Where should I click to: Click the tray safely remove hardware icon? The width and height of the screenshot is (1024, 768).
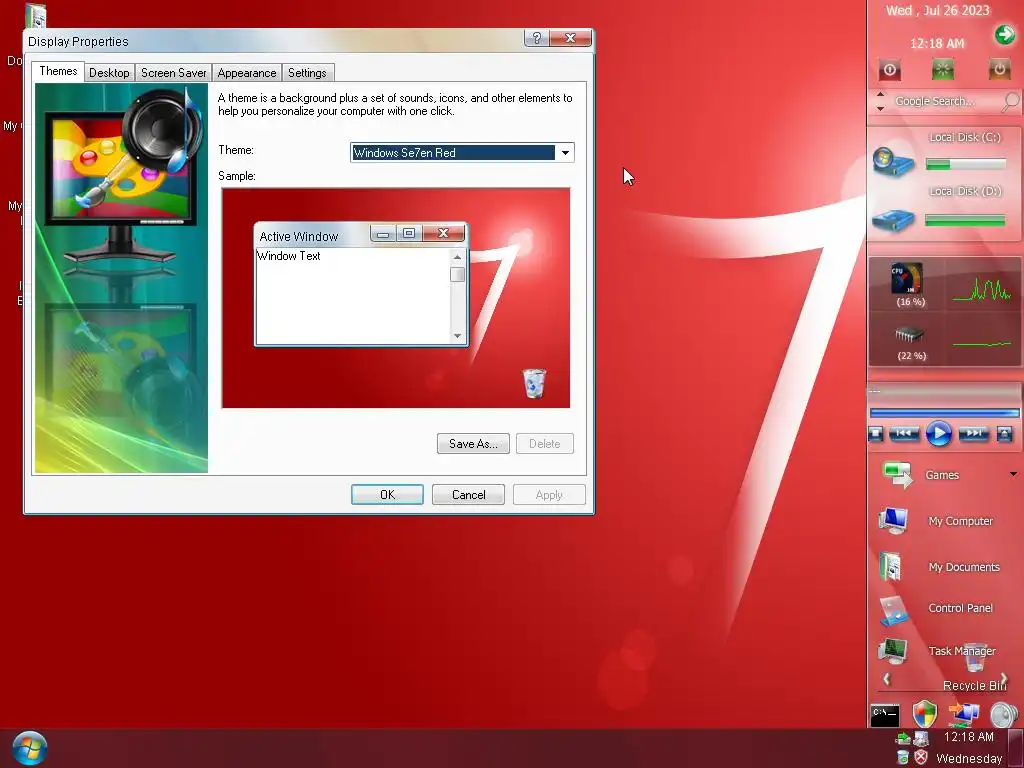point(904,738)
